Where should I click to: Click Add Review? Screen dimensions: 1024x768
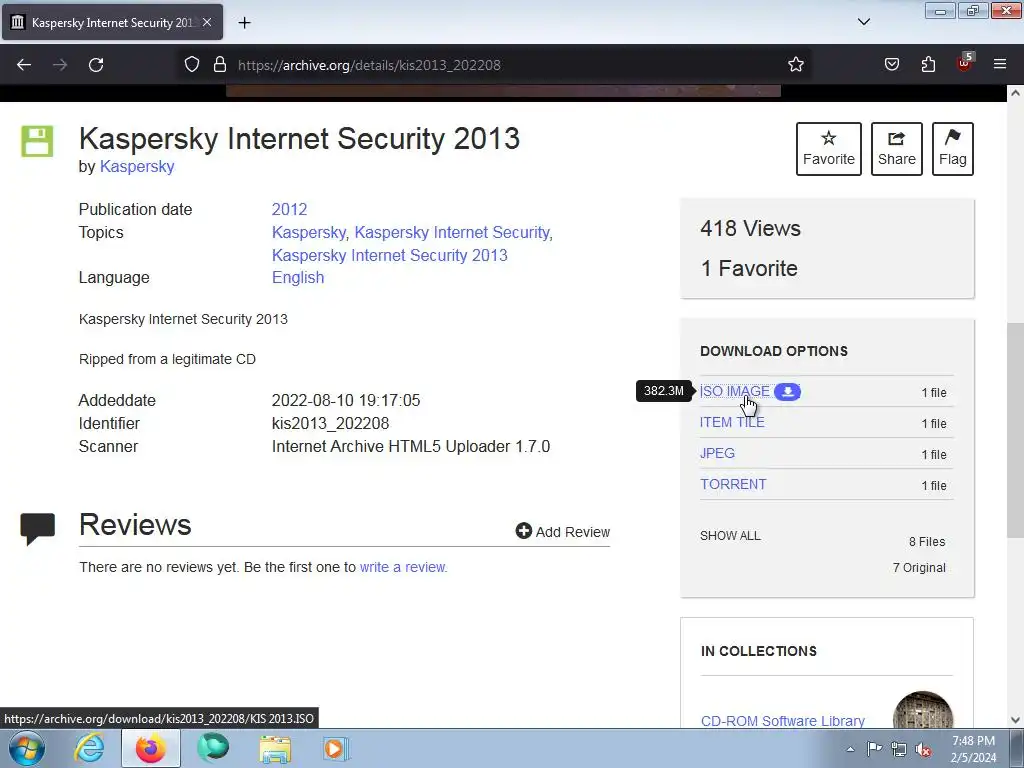point(563,532)
